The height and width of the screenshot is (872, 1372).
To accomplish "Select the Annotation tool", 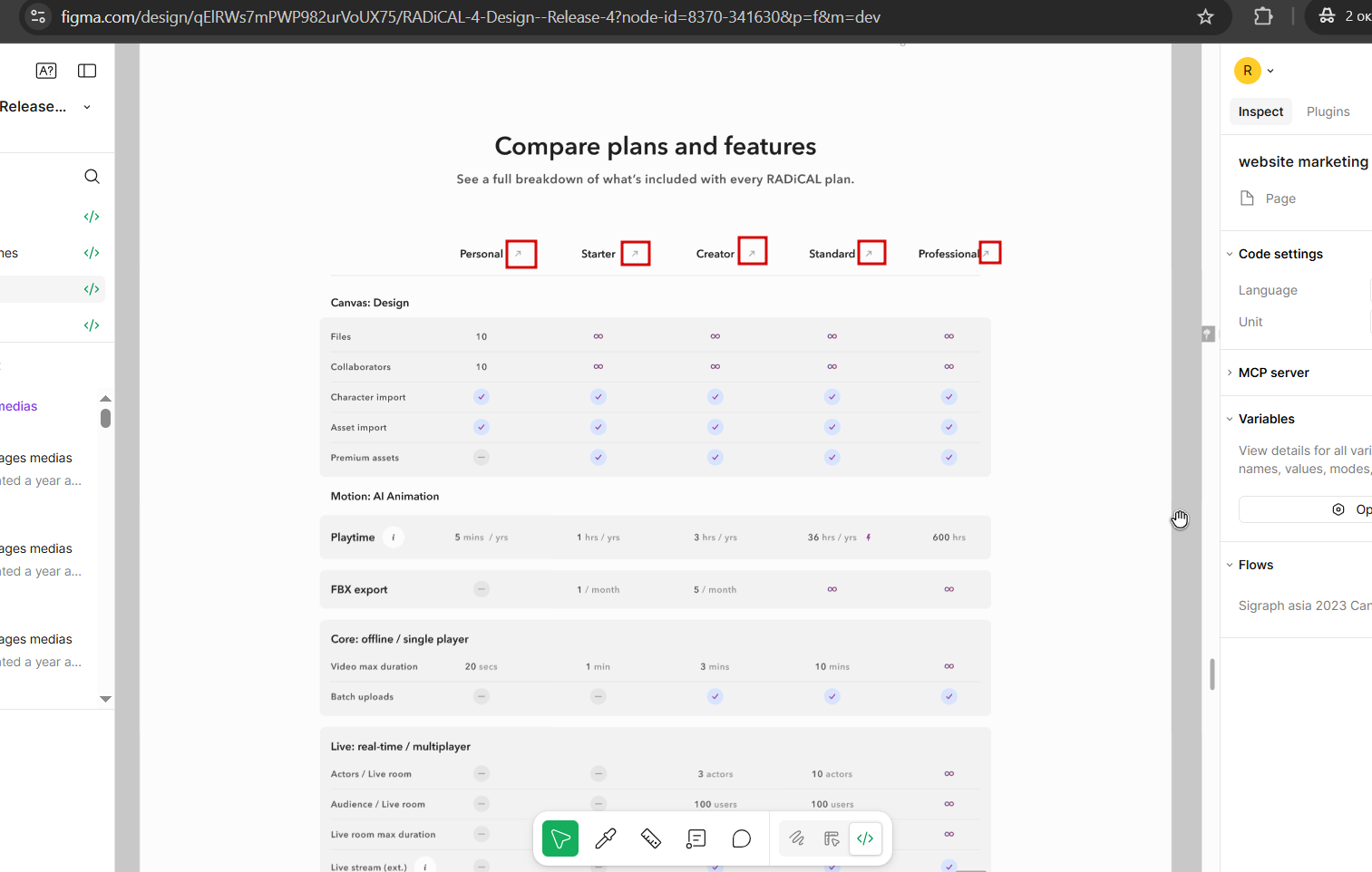I will [x=696, y=838].
